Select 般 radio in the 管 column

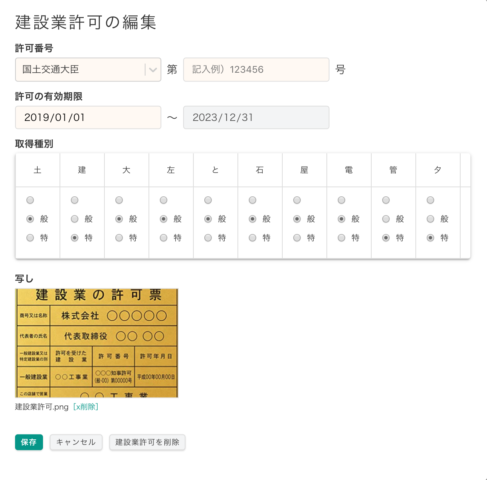coord(386,219)
